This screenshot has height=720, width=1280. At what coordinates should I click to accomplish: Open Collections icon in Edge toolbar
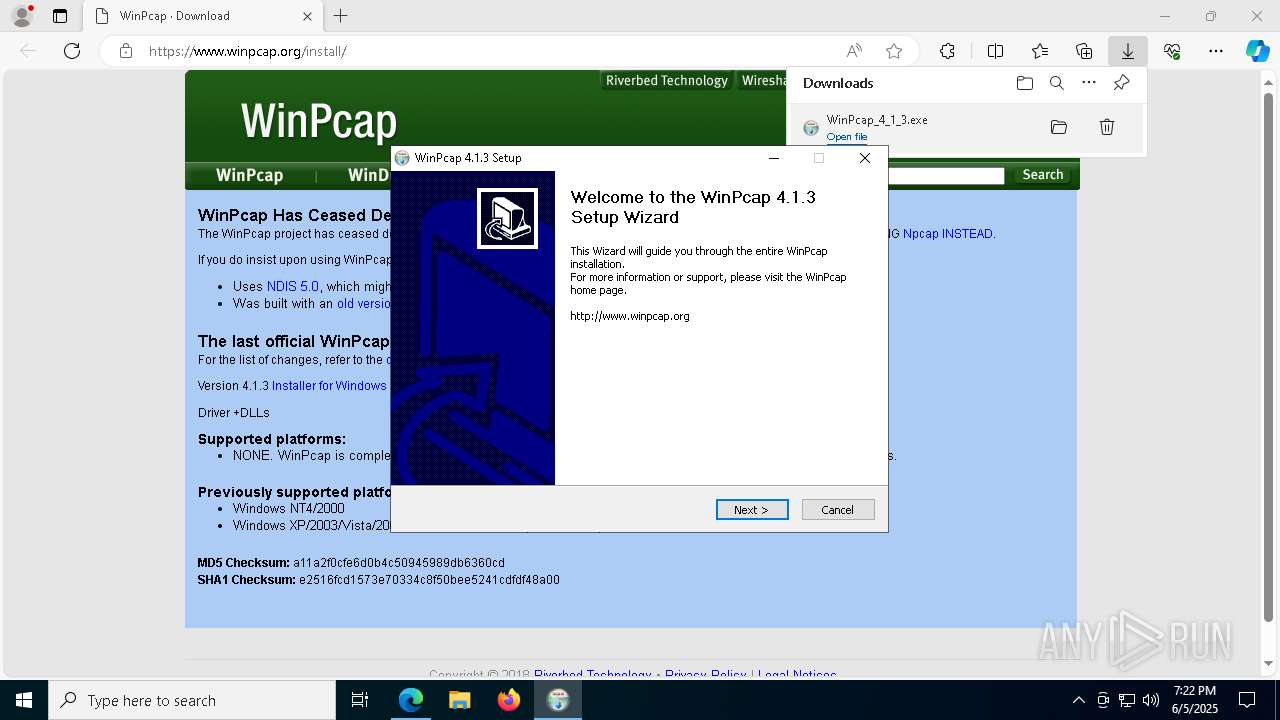[x=1084, y=51]
